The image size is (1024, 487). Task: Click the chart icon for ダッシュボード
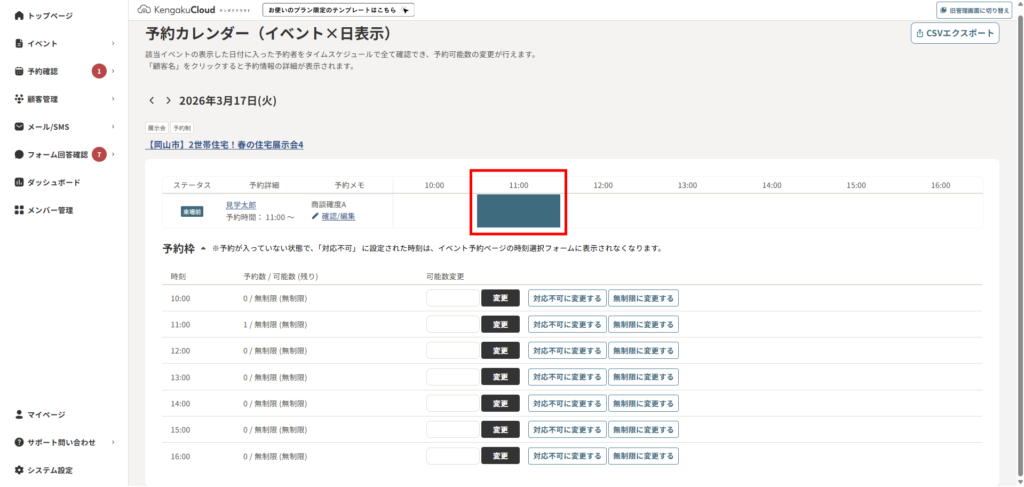pos(19,182)
